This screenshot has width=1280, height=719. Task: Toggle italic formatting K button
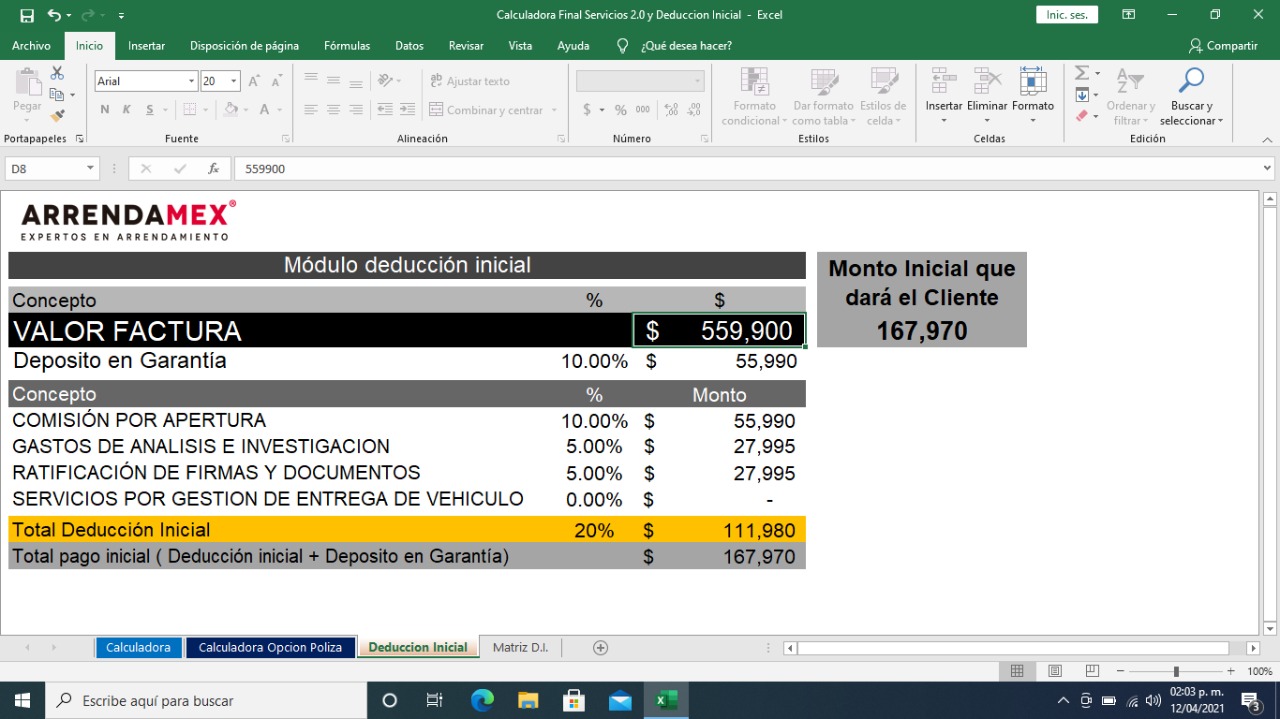point(126,110)
